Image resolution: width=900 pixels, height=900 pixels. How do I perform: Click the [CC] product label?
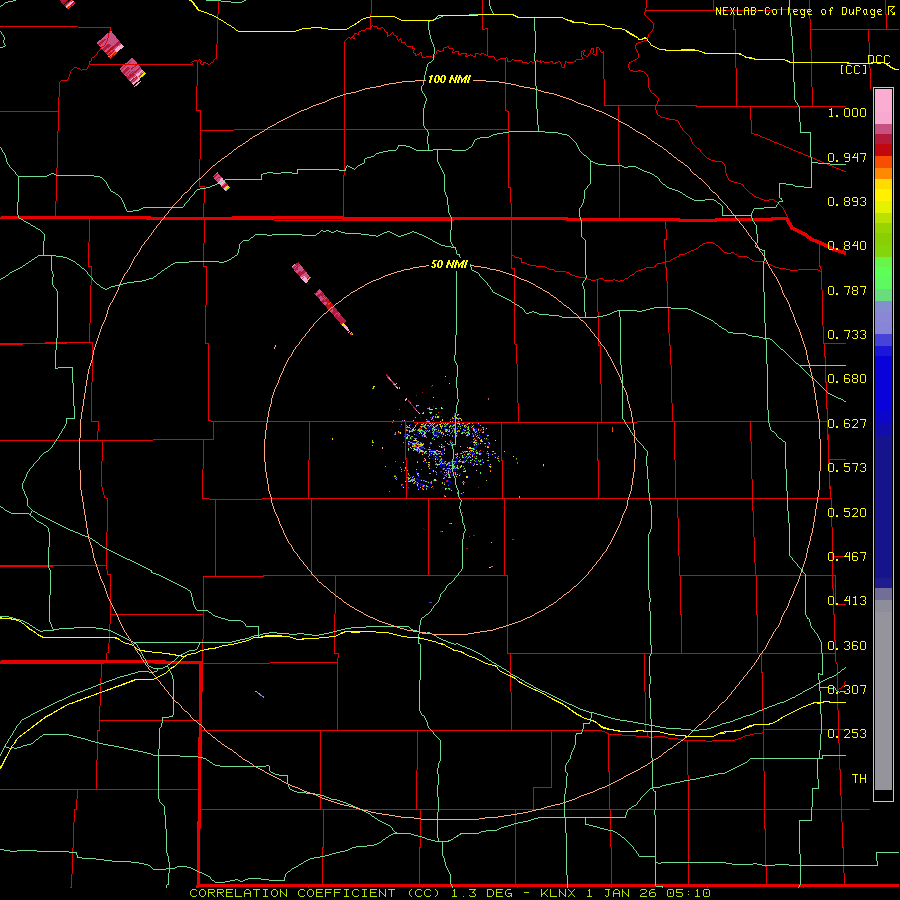854,69
